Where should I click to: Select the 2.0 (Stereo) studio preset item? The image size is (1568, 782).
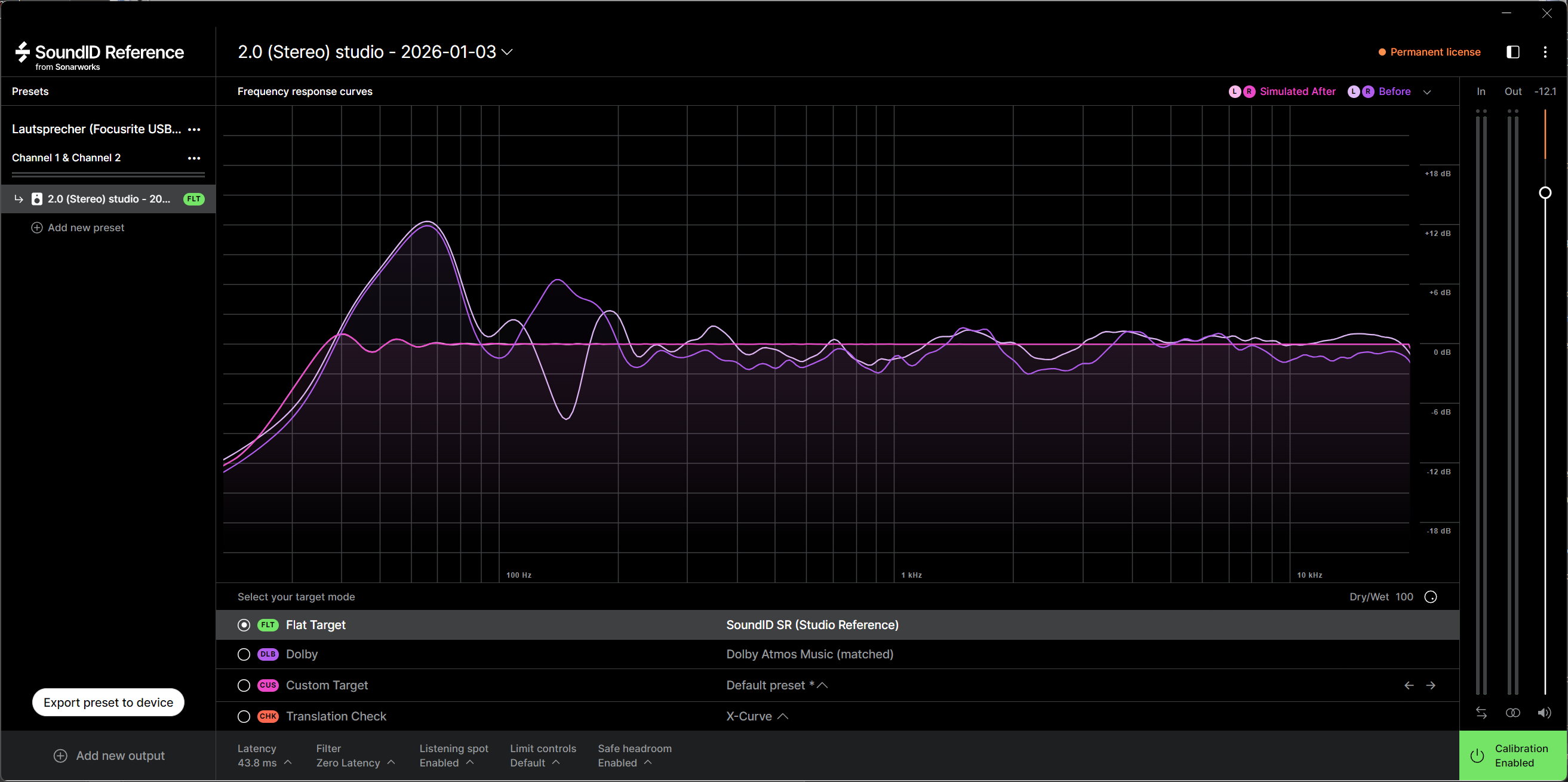click(108, 199)
